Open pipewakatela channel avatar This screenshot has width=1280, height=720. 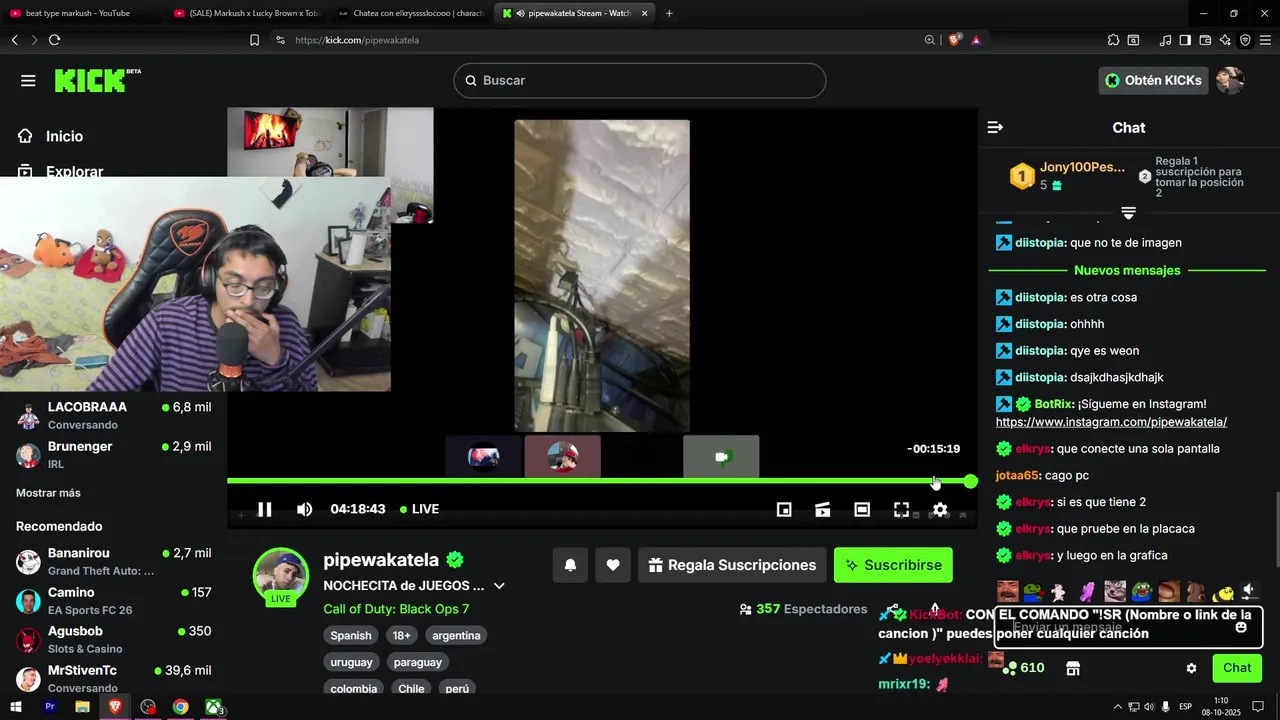point(281,575)
